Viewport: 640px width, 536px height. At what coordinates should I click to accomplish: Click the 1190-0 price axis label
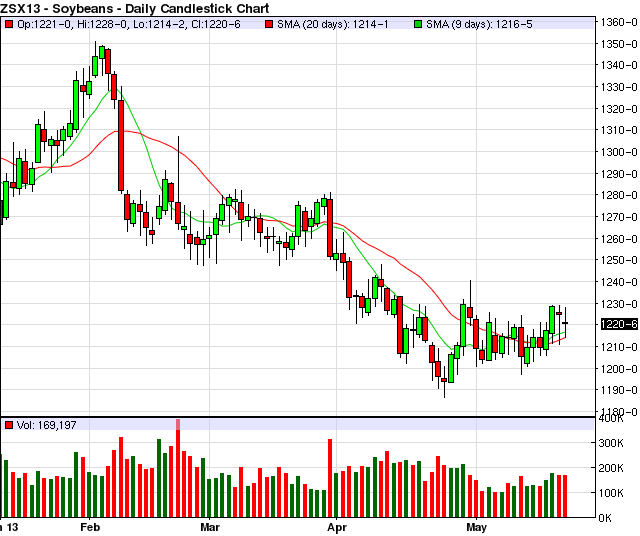click(x=619, y=390)
